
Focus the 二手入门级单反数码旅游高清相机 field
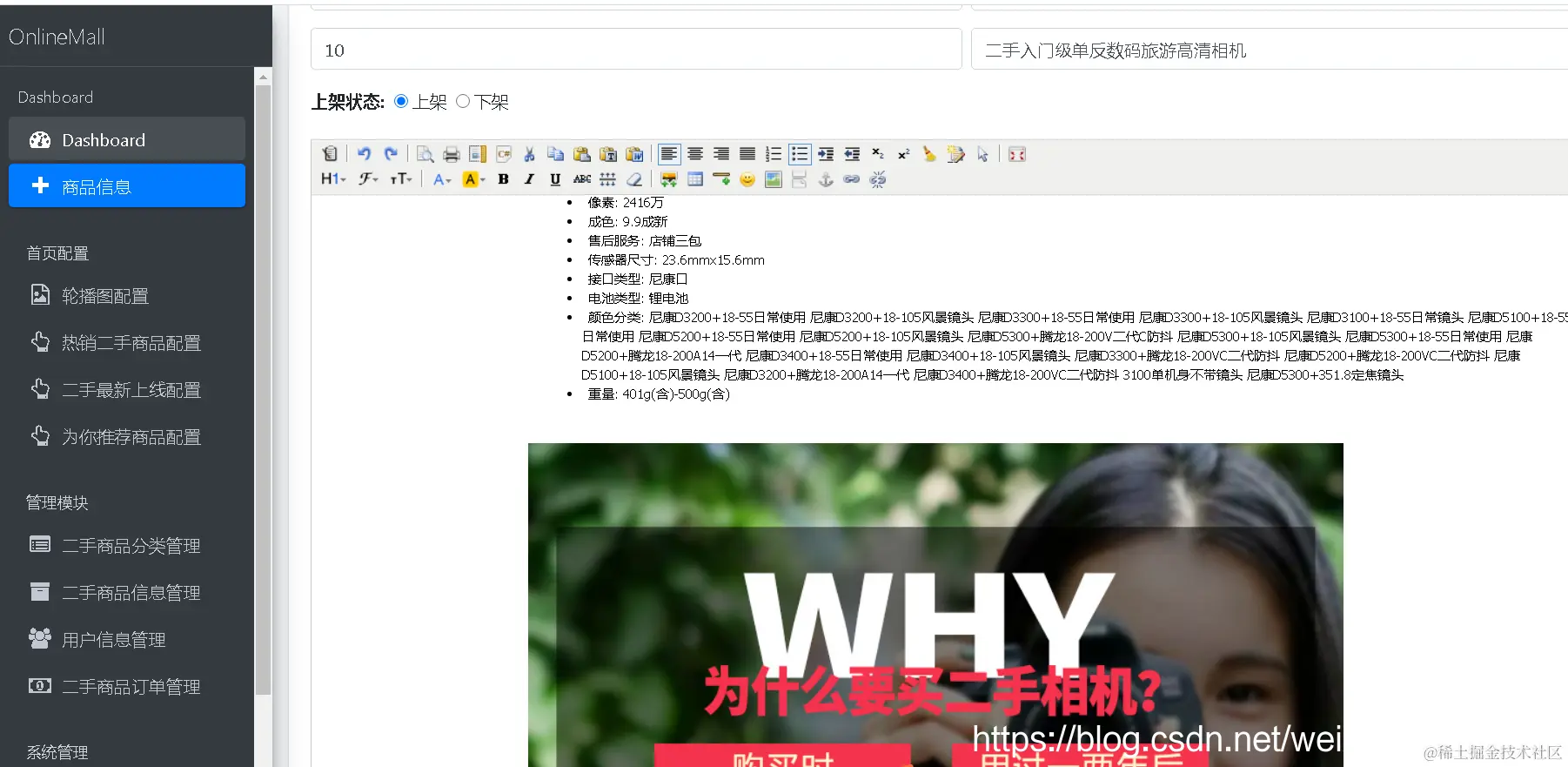click(x=1270, y=50)
